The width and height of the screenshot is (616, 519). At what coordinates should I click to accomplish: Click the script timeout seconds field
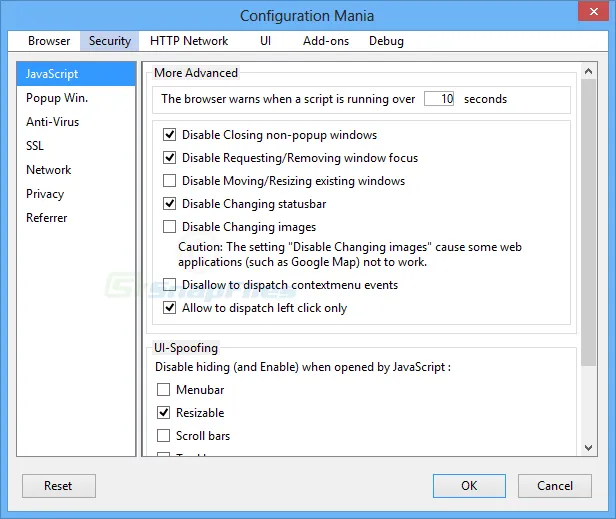[x=439, y=99]
